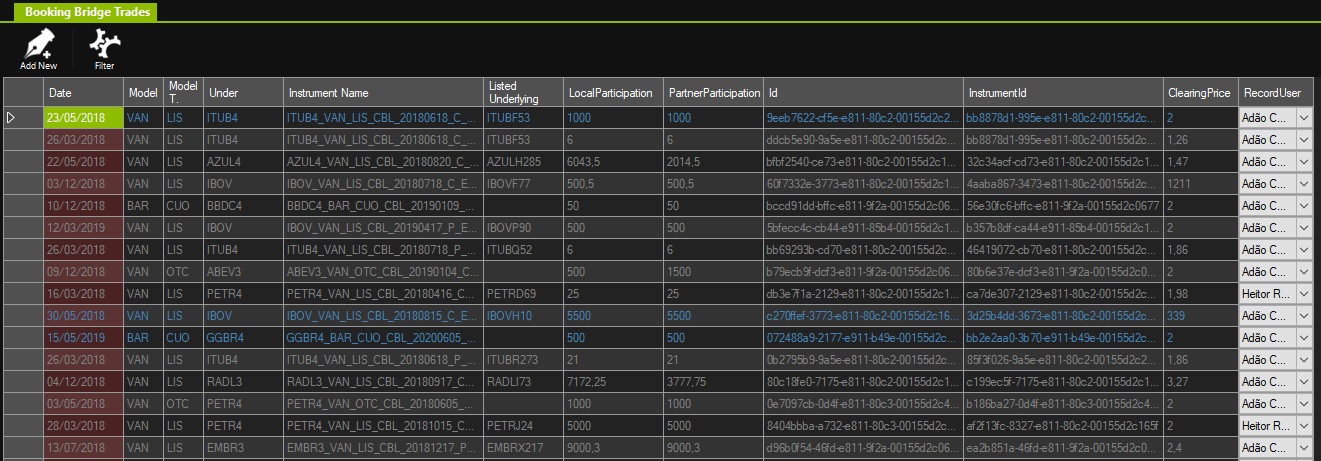Select the date cell 23/05/2018

point(84,117)
